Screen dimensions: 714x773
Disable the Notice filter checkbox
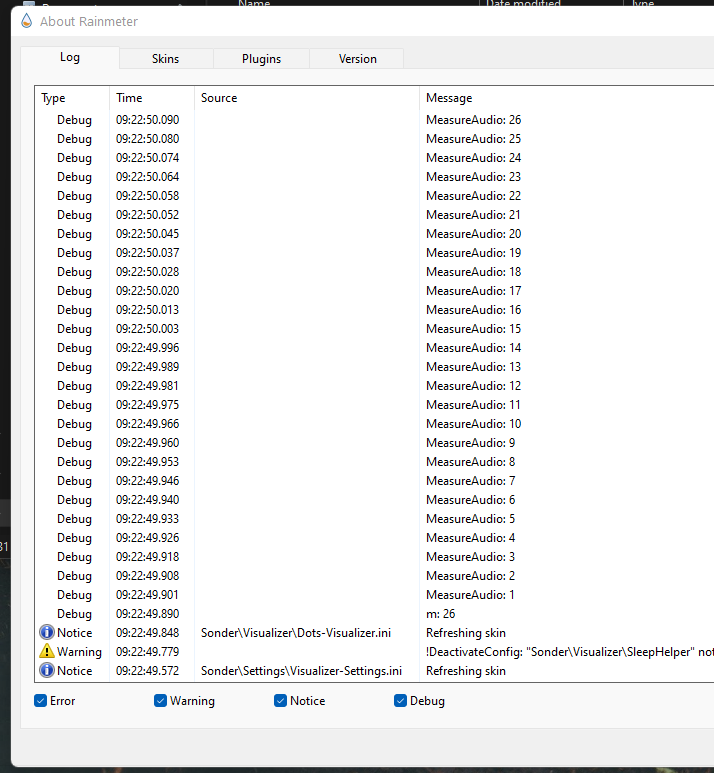(280, 701)
